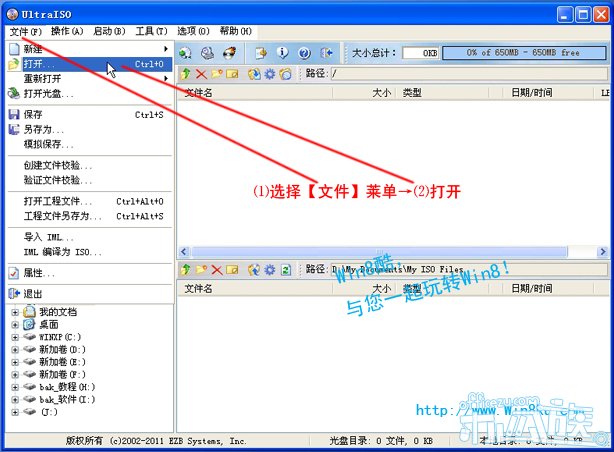Expand the 新加卷 (F:) drive node

15,375
